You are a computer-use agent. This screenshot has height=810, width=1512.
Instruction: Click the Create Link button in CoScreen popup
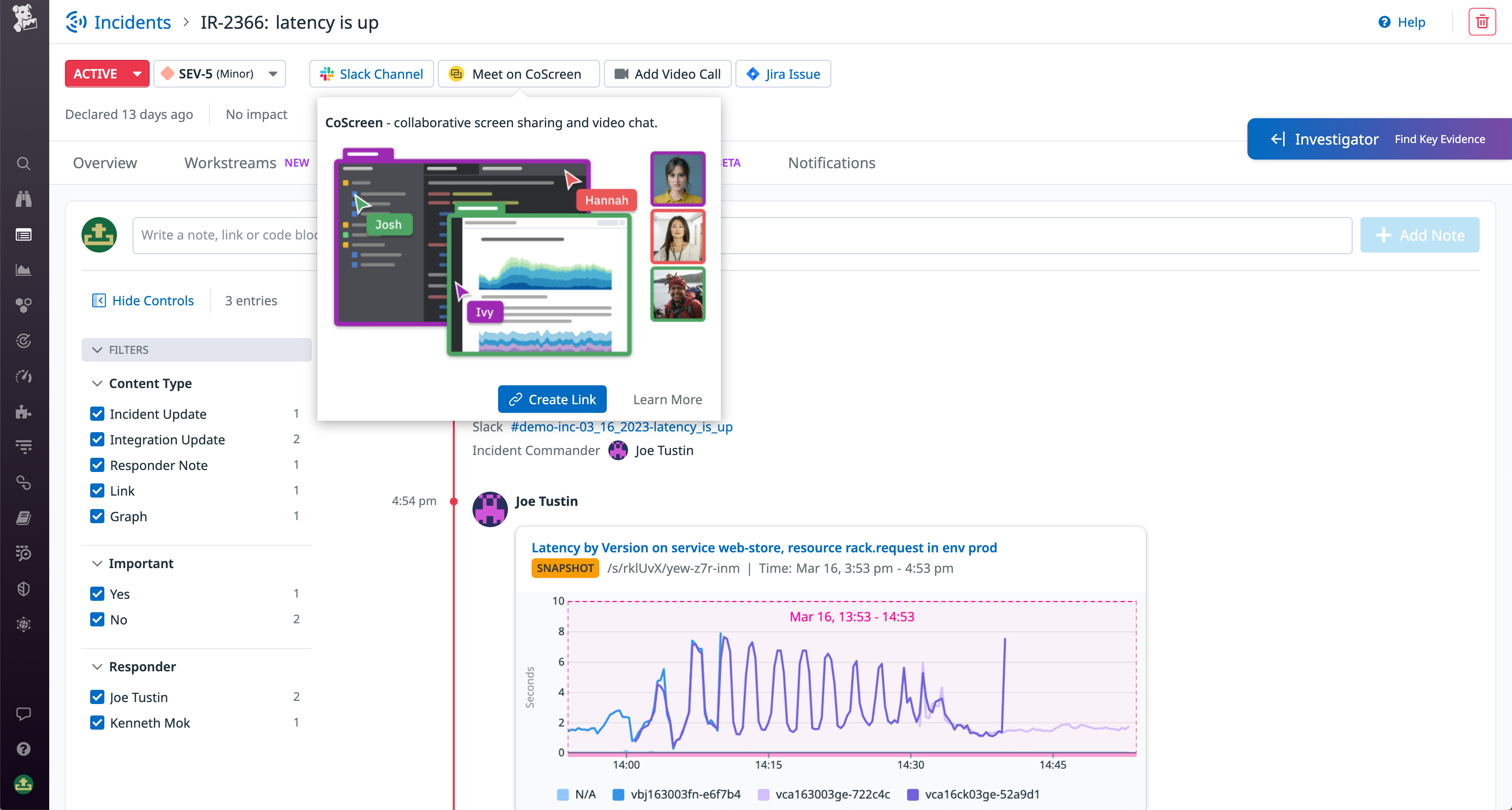pyautogui.click(x=552, y=399)
